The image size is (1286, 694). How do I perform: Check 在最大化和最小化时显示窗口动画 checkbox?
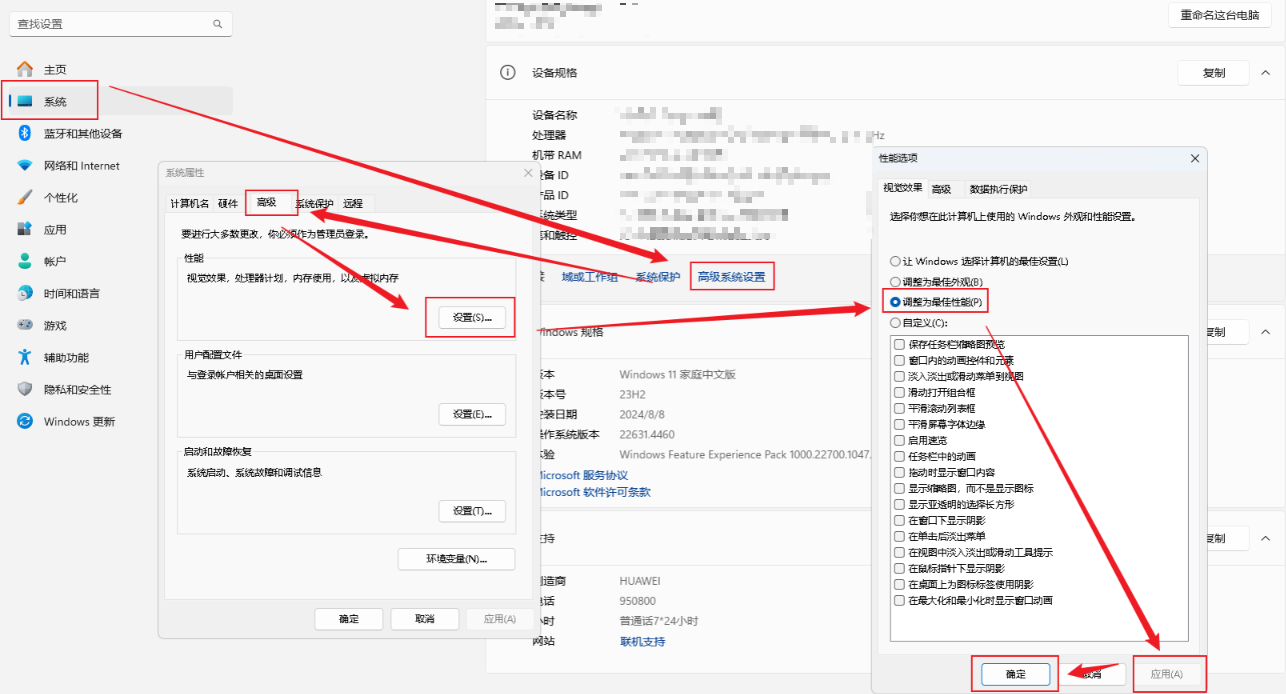tap(899, 600)
